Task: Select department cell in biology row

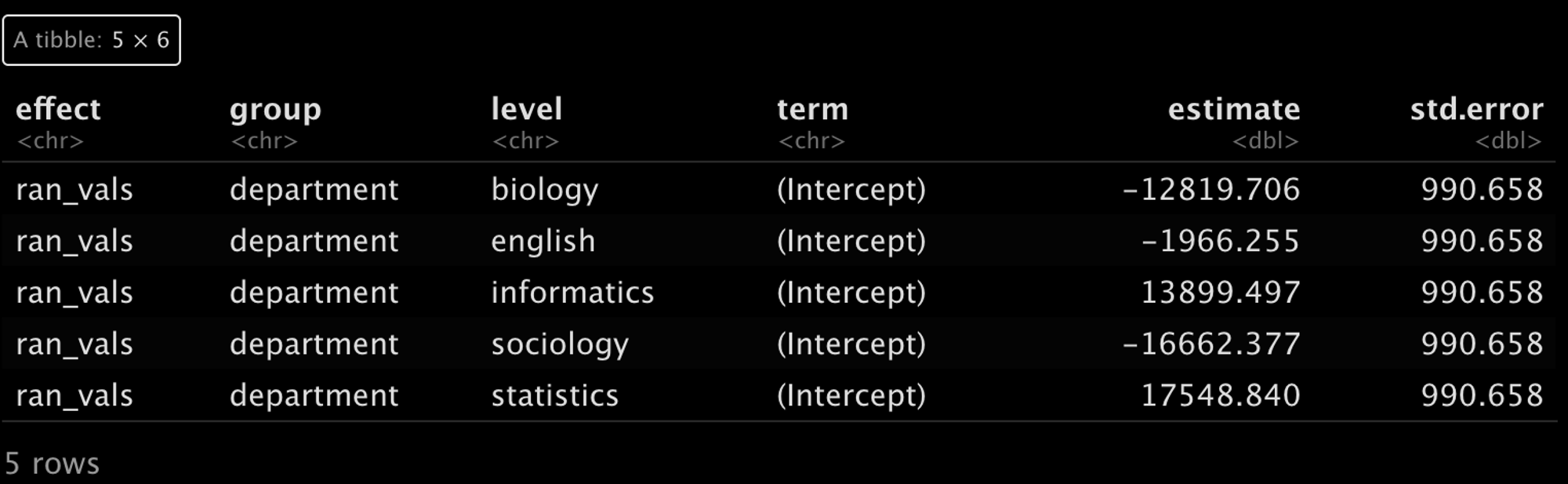Action: (x=314, y=190)
